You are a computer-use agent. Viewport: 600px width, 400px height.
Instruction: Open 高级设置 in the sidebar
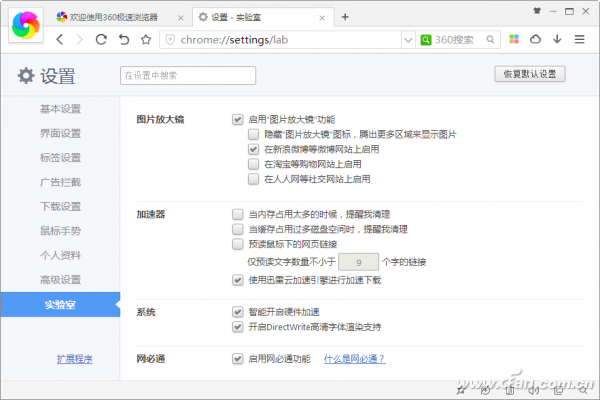[x=60, y=280]
